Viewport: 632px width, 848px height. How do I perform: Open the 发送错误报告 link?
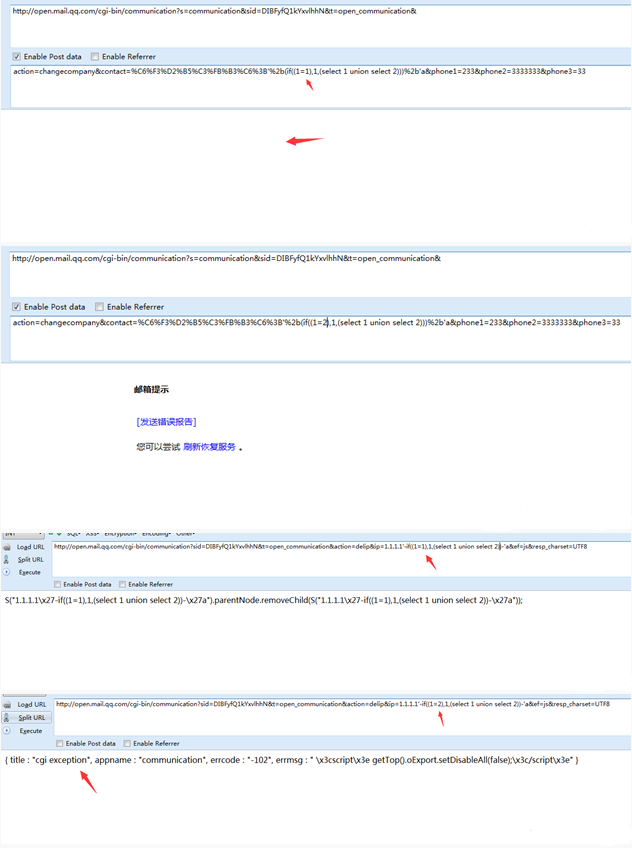click(x=166, y=422)
